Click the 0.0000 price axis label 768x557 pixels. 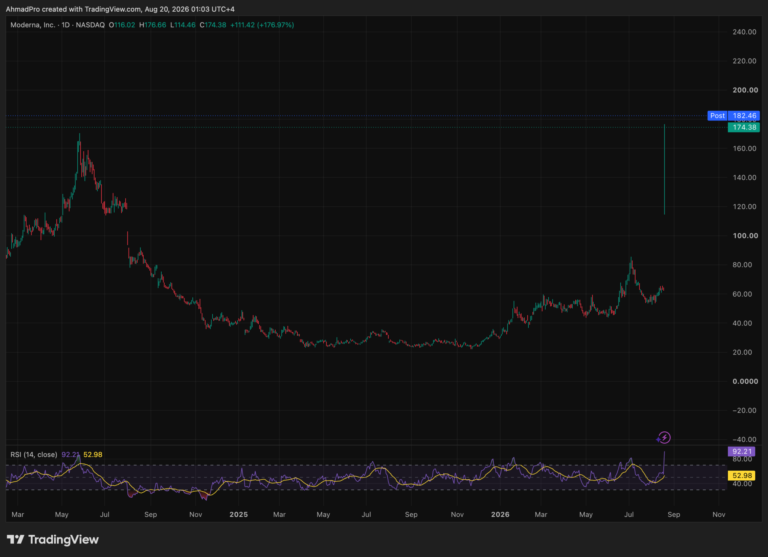tap(745, 381)
